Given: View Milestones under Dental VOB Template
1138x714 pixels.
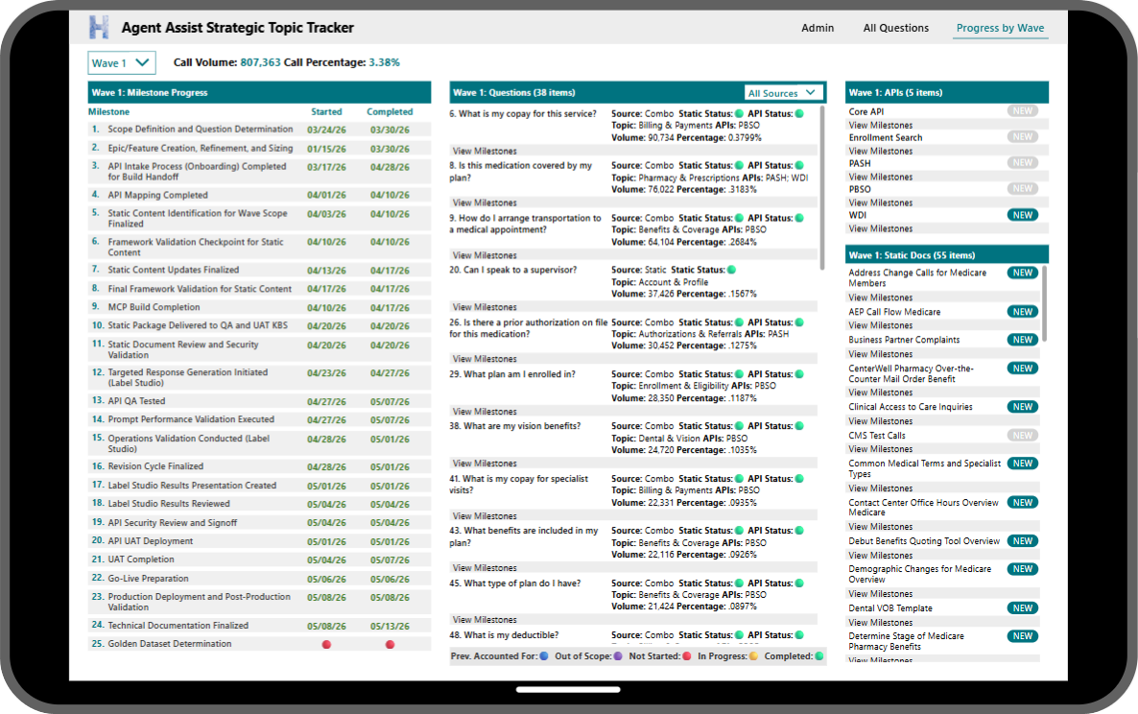Looking at the screenshot, I should coord(880,623).
